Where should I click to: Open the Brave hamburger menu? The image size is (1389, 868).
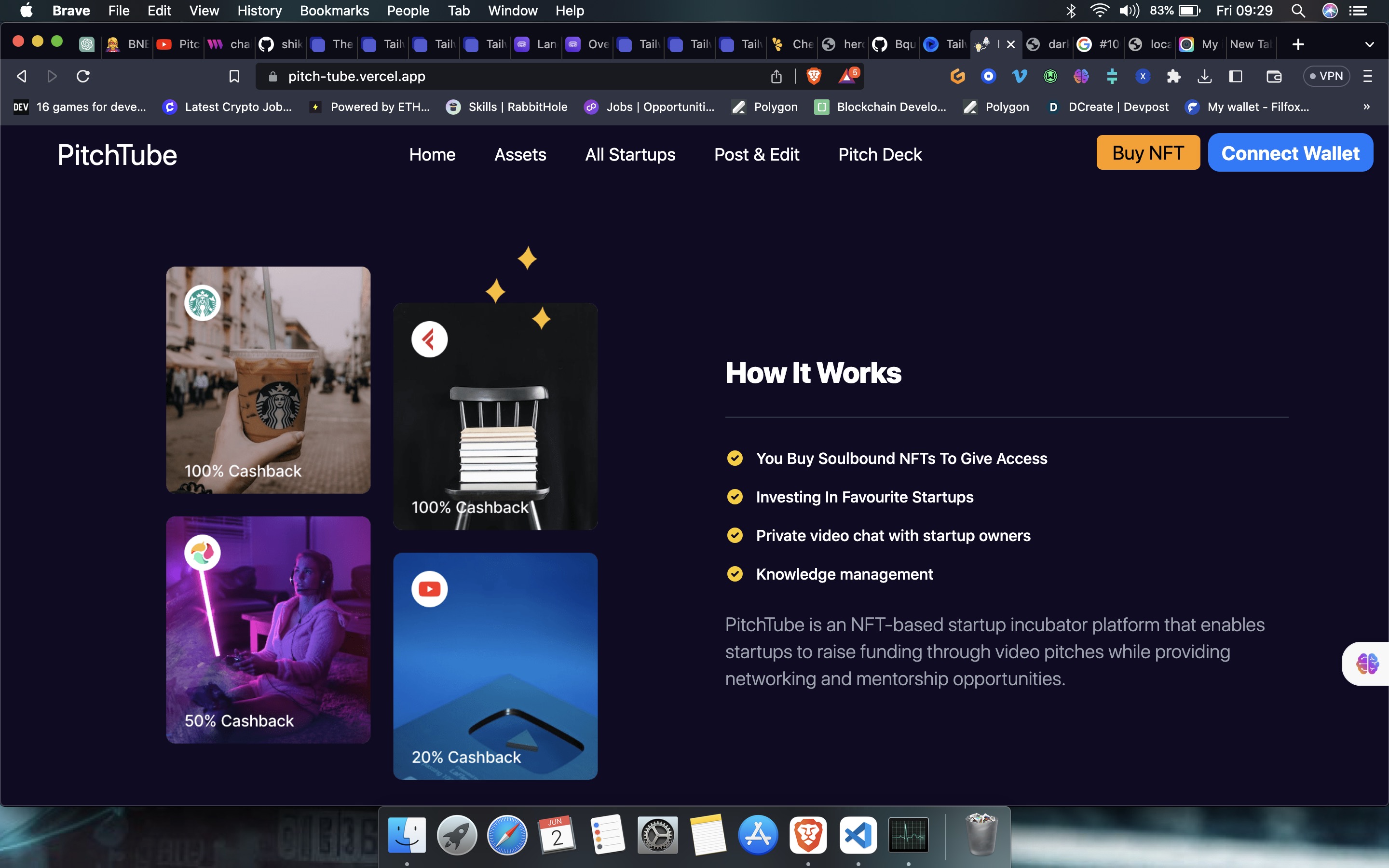[1367, 76]
